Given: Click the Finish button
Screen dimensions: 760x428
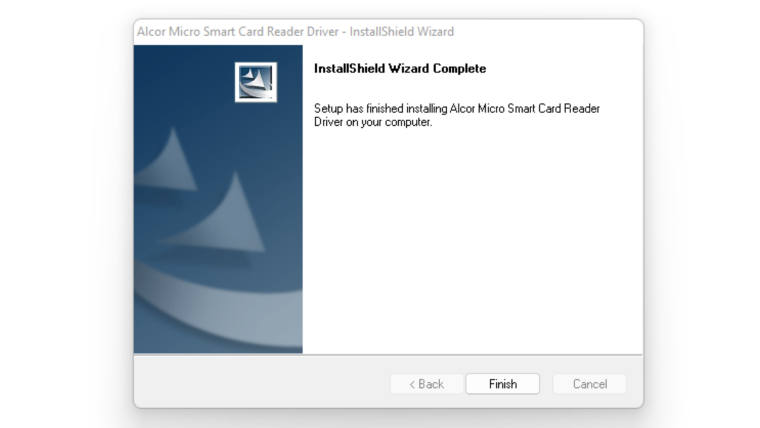Looking at the screenshot, I should pos(503,383).
